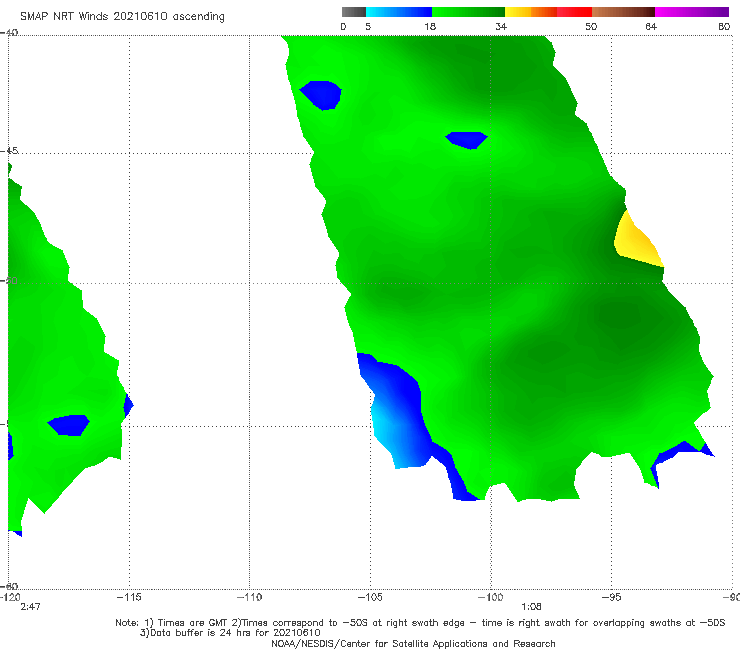This screenshot has width=740, height=650.
Task: Click the swath time '1:08'
Action: click(x=531, y=607)
